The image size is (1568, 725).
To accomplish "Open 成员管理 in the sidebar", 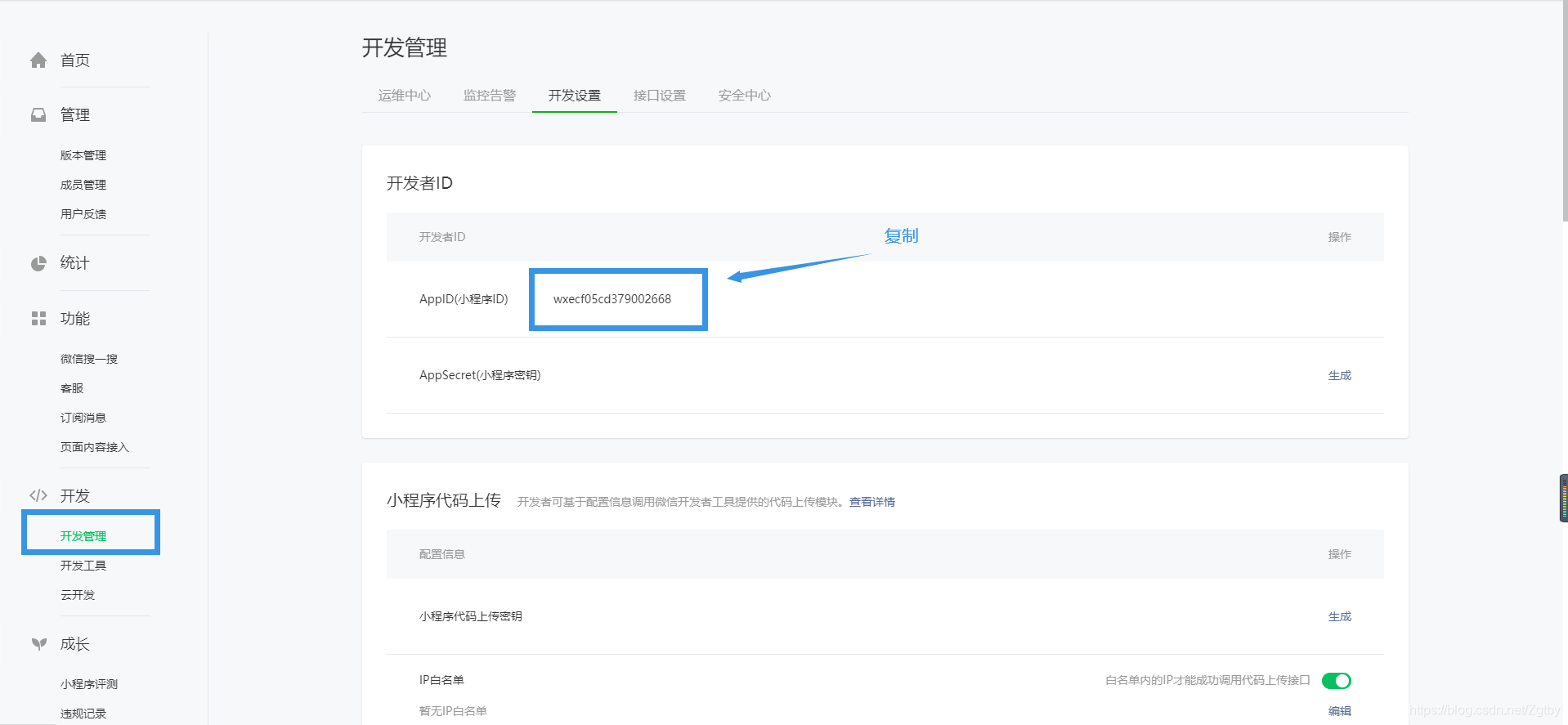I will tap(83, 185).
